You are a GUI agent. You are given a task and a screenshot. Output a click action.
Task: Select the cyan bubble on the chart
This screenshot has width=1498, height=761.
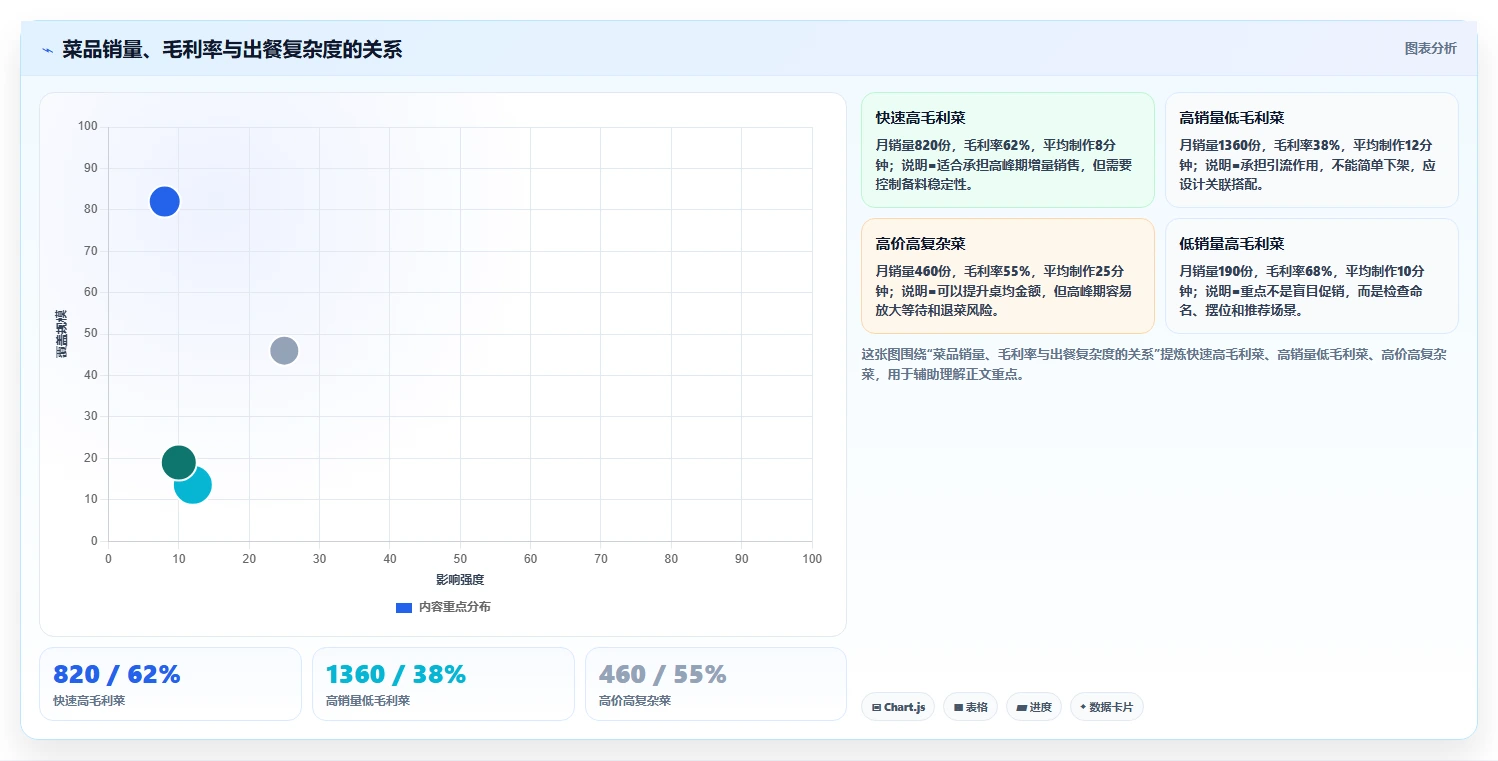(193, 485)
